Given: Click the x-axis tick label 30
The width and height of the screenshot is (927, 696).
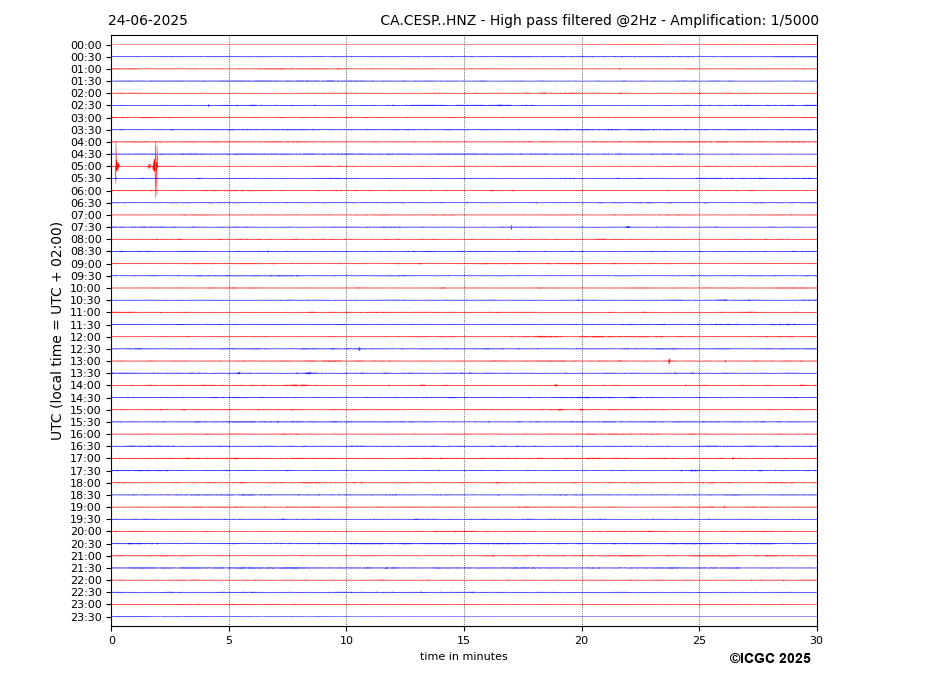Looking at the screenshot, I should [x=816, y=640].
